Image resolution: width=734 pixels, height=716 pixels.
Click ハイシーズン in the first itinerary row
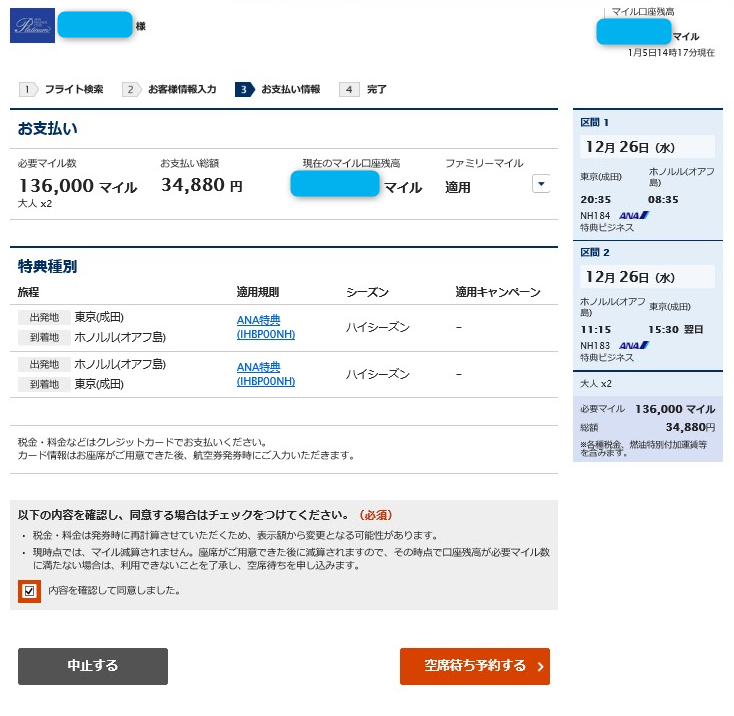(x=378, y=327)
